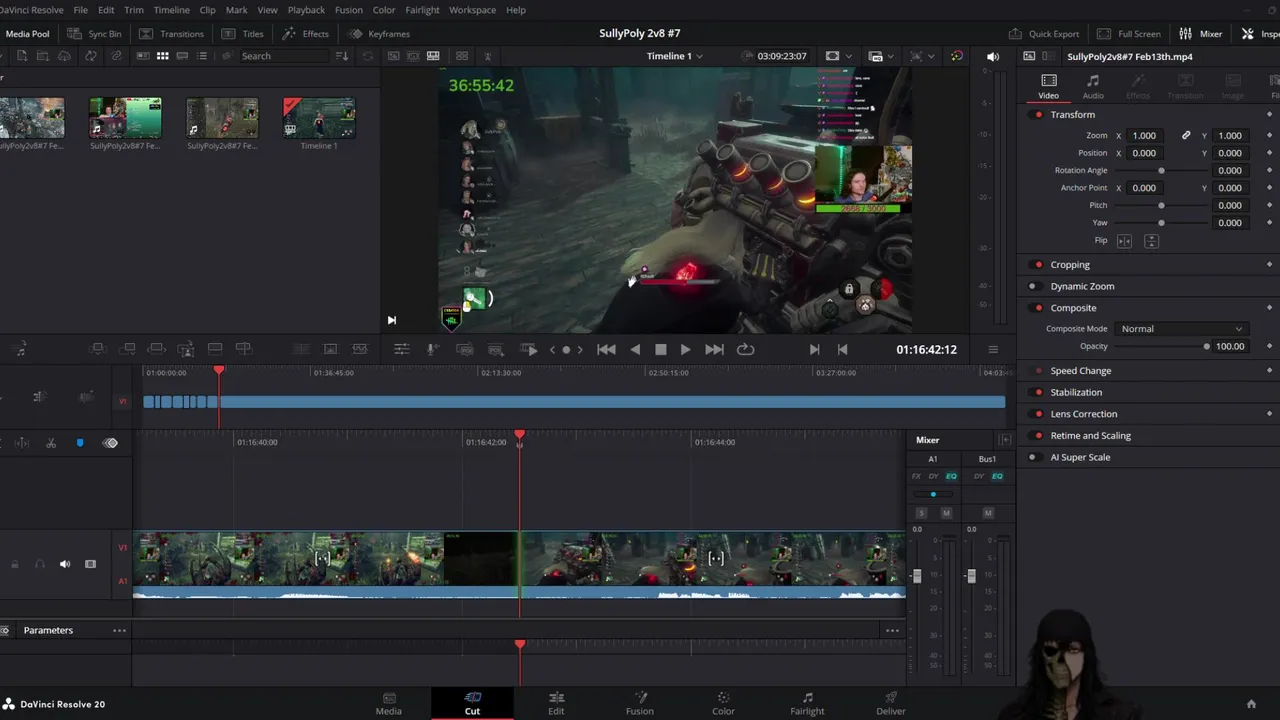The height and width of the screenshot is (720, 1280).
Task: Click the Zoom X value field
Action: 1144,136
